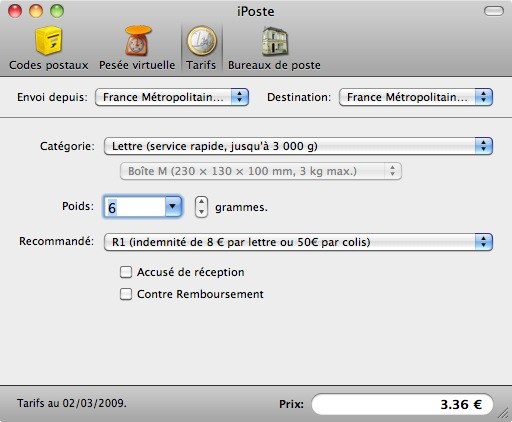The image size is (512, 422).
Task: Click the window resize grip corner
Action: click(504, 414)
